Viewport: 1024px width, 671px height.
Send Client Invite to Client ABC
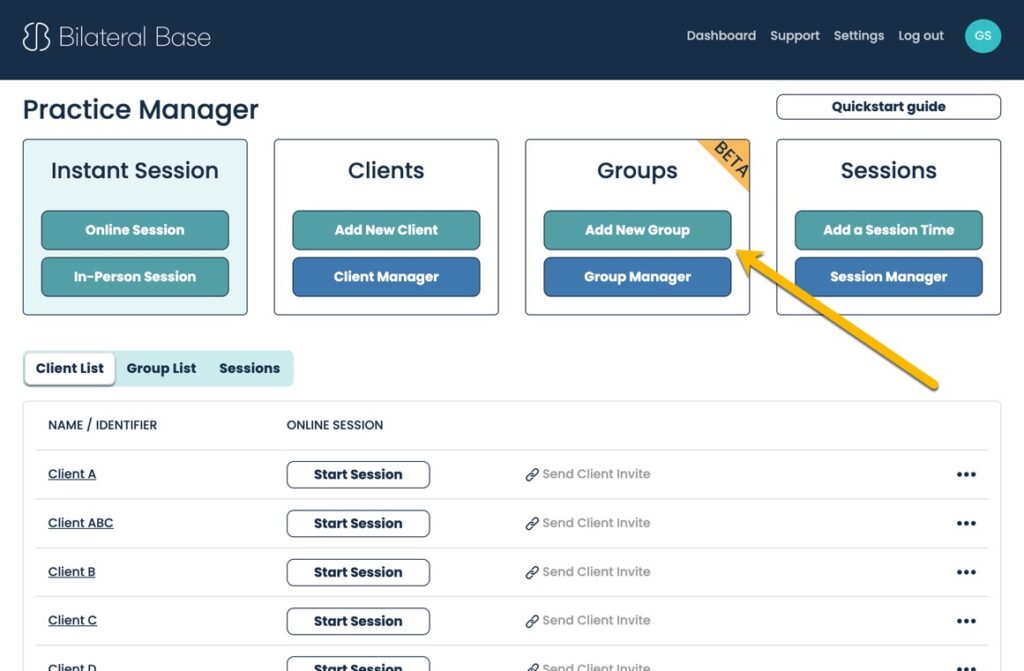[x=596, y=523]
